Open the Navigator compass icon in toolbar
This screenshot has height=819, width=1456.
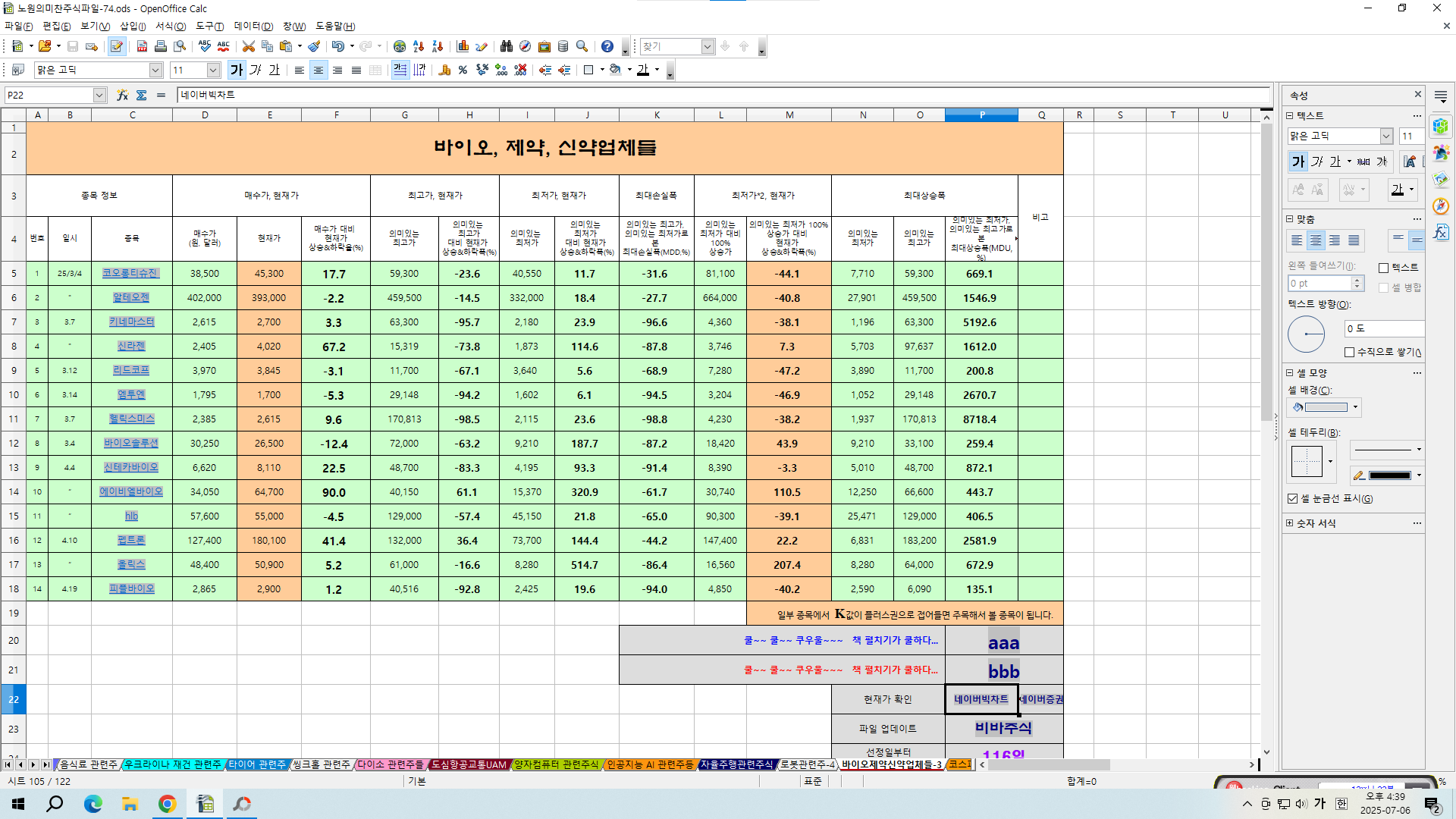[x=525, y=47]
